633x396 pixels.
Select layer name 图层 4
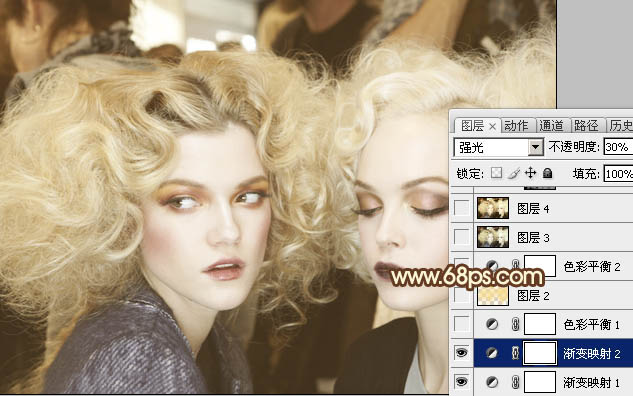pyautogui.click(x=533, y=209)
